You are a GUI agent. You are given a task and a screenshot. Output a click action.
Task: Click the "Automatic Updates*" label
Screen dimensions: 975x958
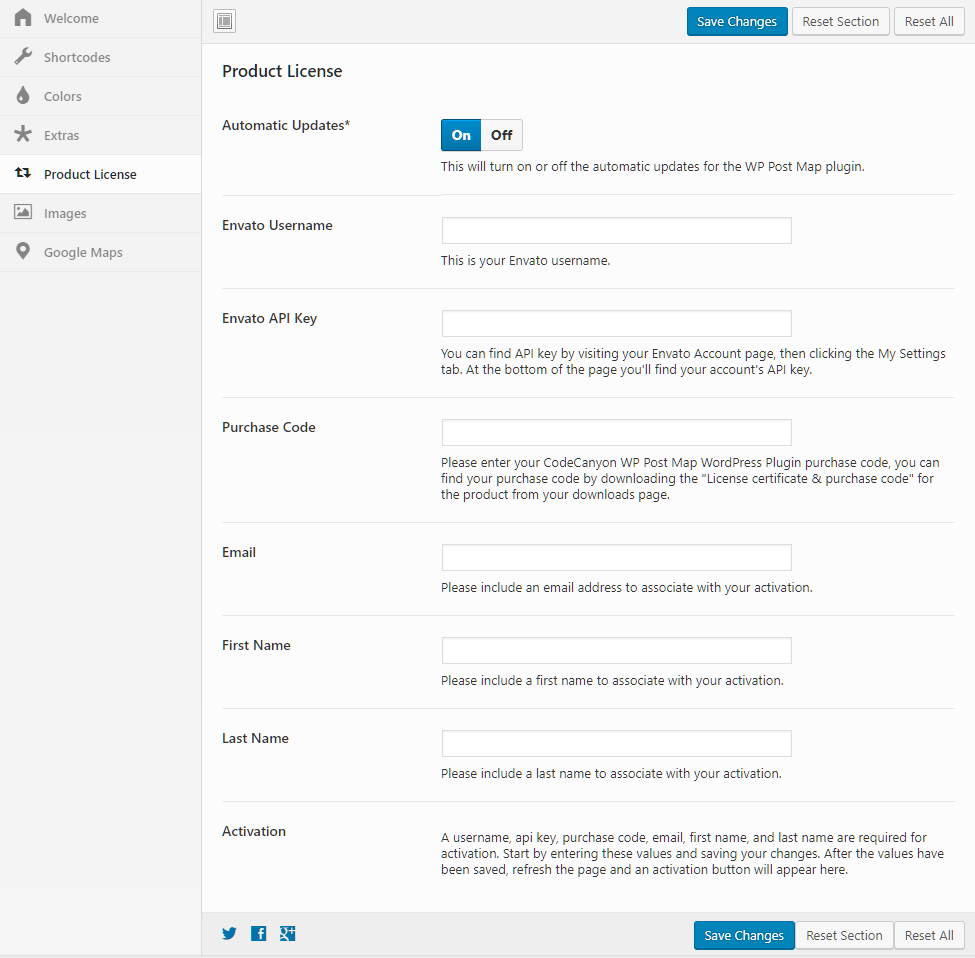pos(286,125)
